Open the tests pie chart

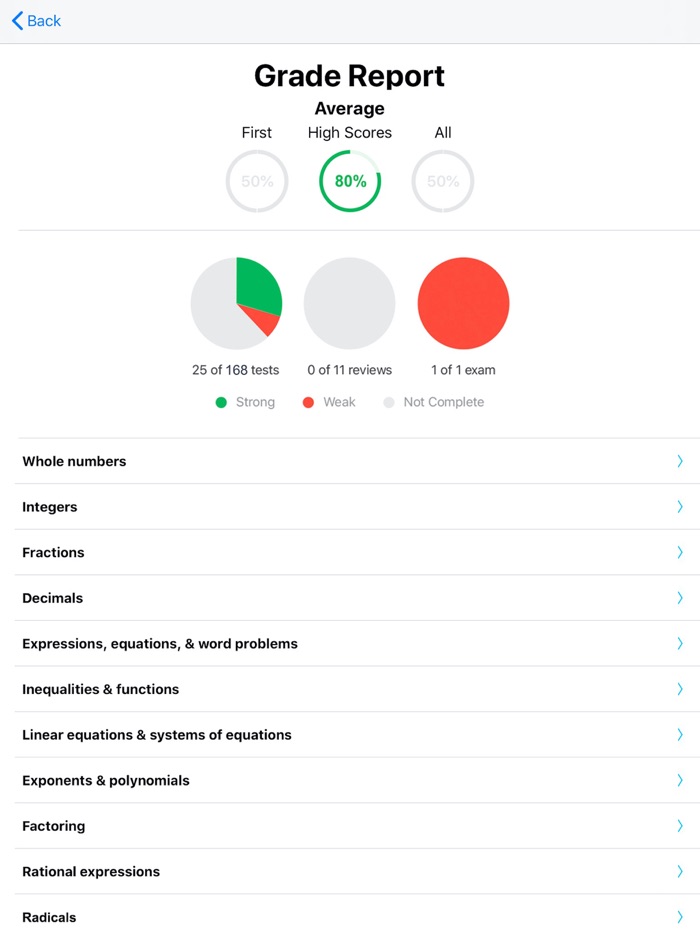coord(237,303)
